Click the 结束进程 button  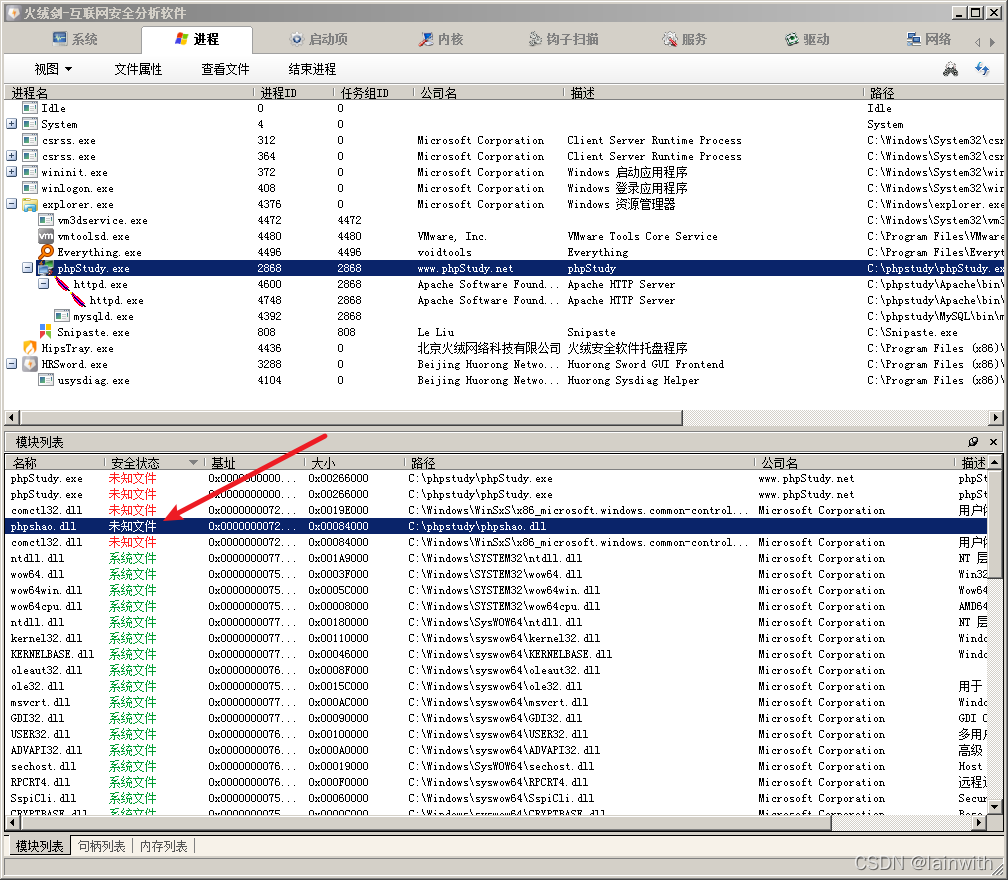(x=312, y=69)
